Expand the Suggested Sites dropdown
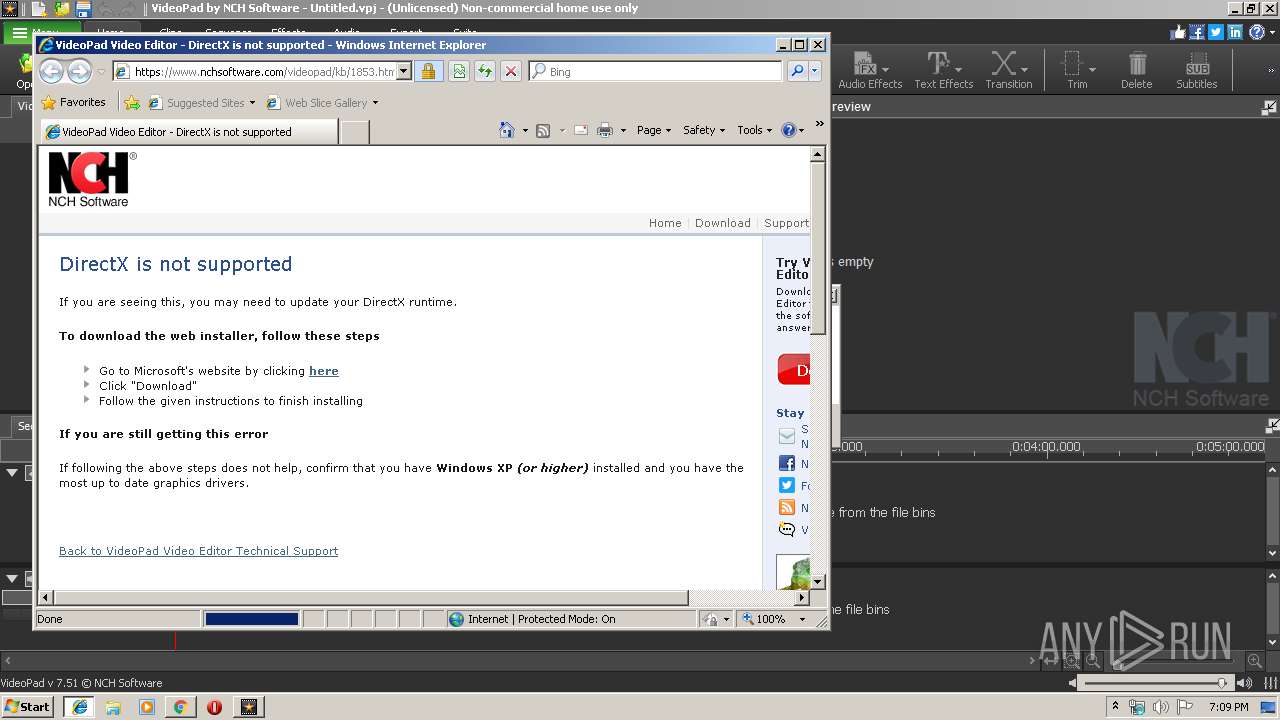This screenshot has width=1280, height=720. pos(252,102)
